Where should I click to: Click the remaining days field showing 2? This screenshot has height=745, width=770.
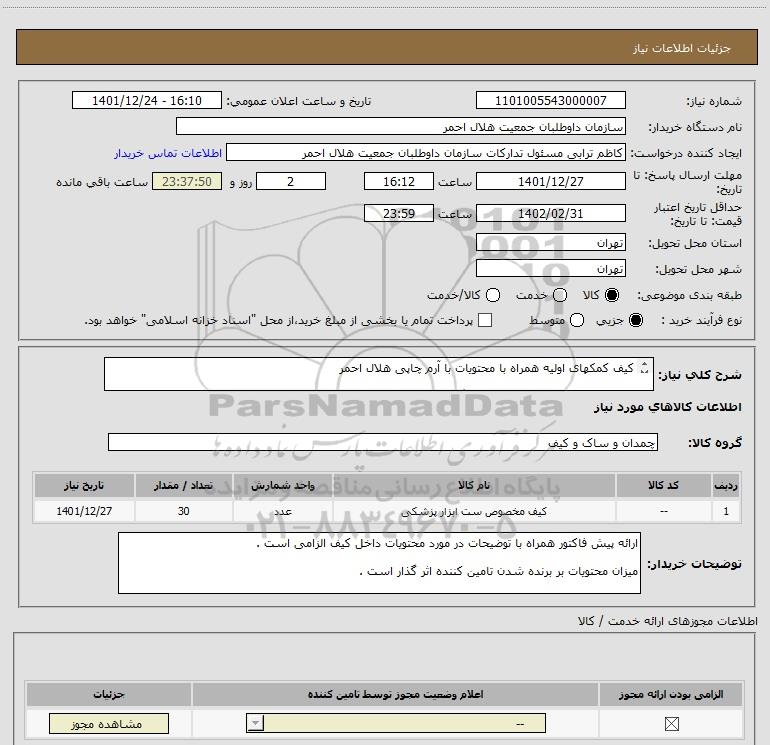tap(291, 181)
